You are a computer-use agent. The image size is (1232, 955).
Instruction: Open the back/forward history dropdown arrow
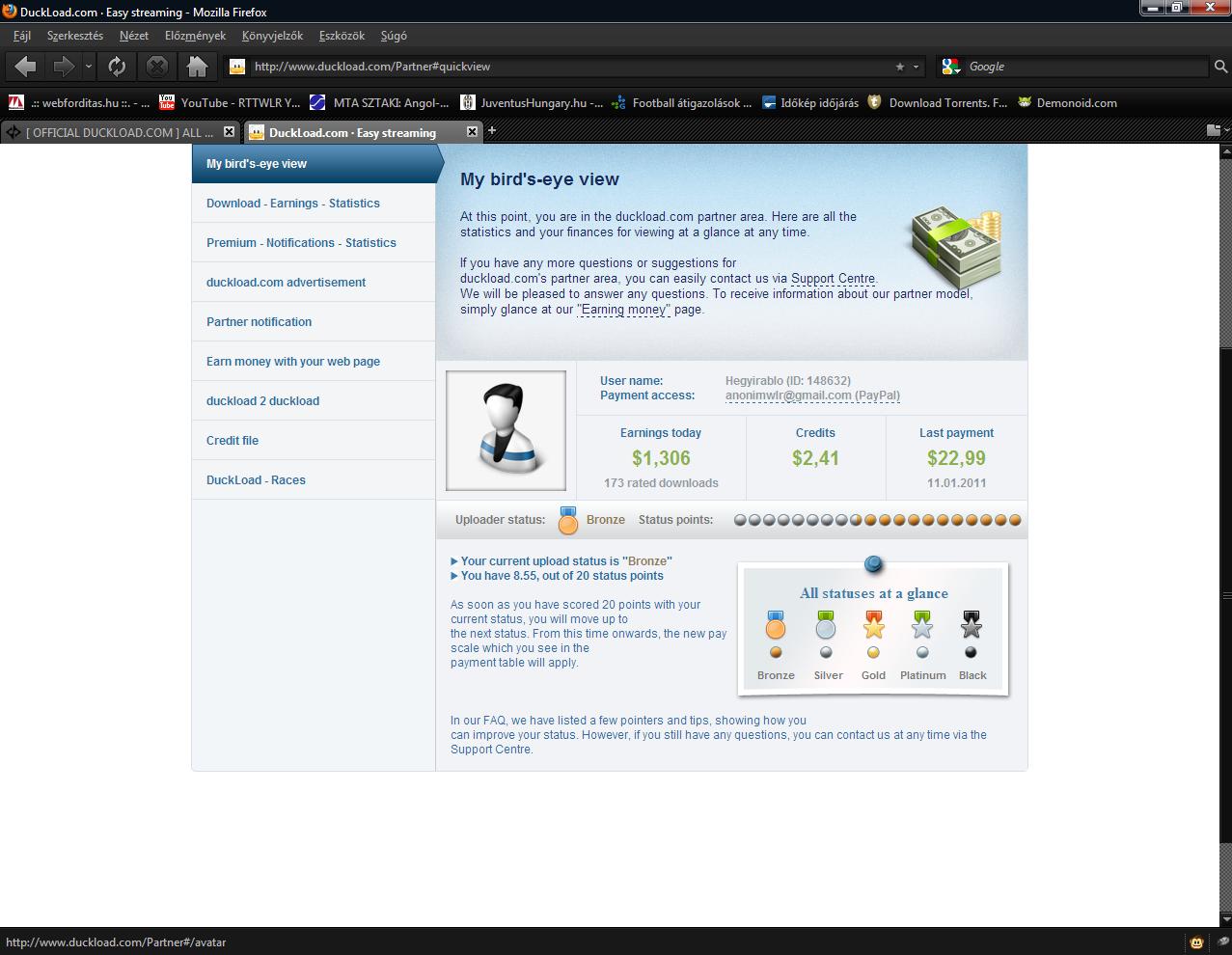88,67
